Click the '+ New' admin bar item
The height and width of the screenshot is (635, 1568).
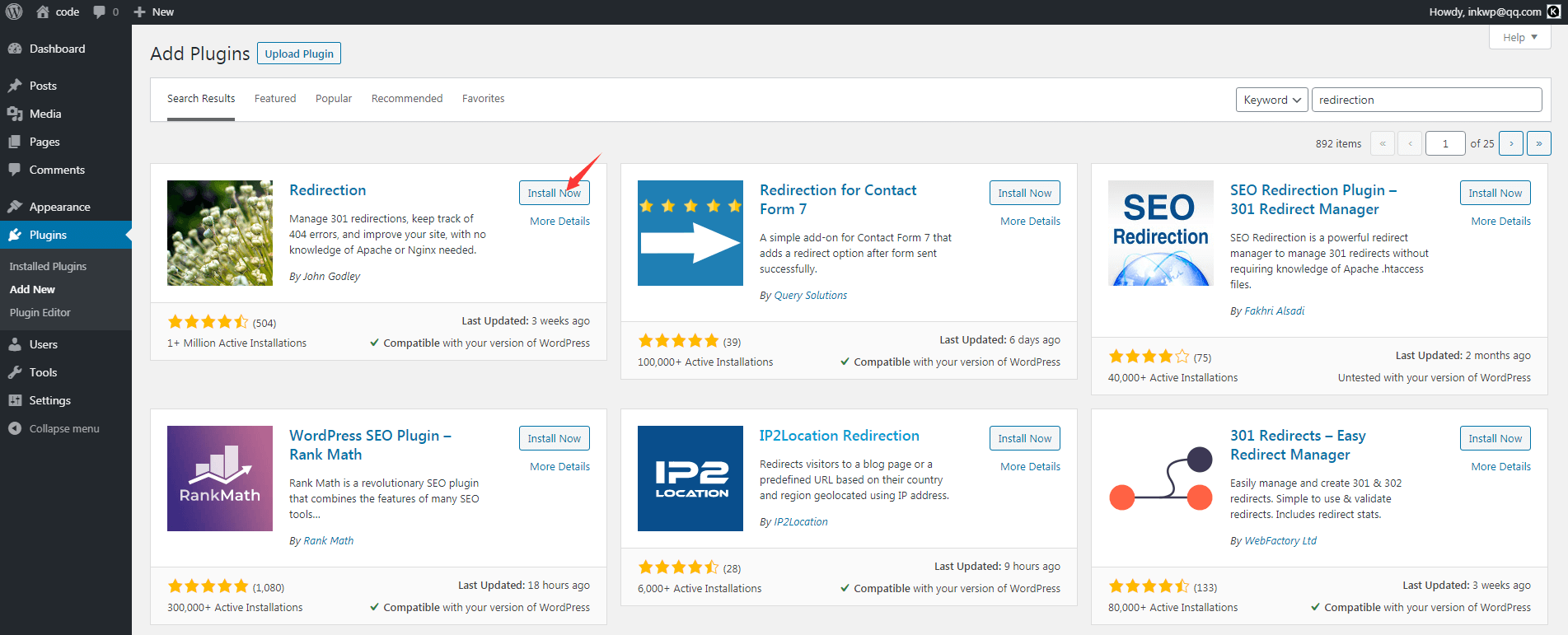(x=154, y=12)
